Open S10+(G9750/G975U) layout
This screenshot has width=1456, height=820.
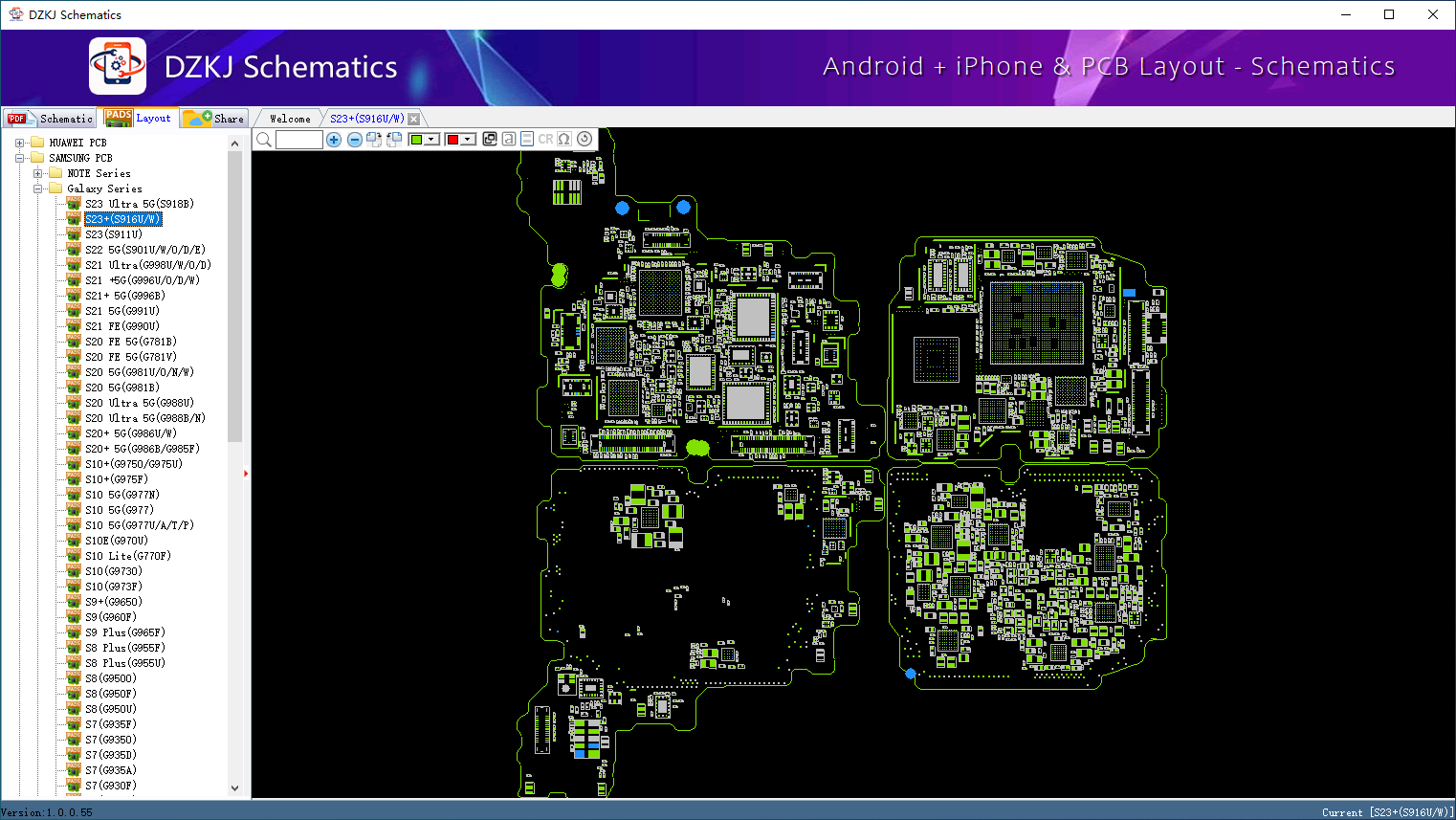click(133, 464)
